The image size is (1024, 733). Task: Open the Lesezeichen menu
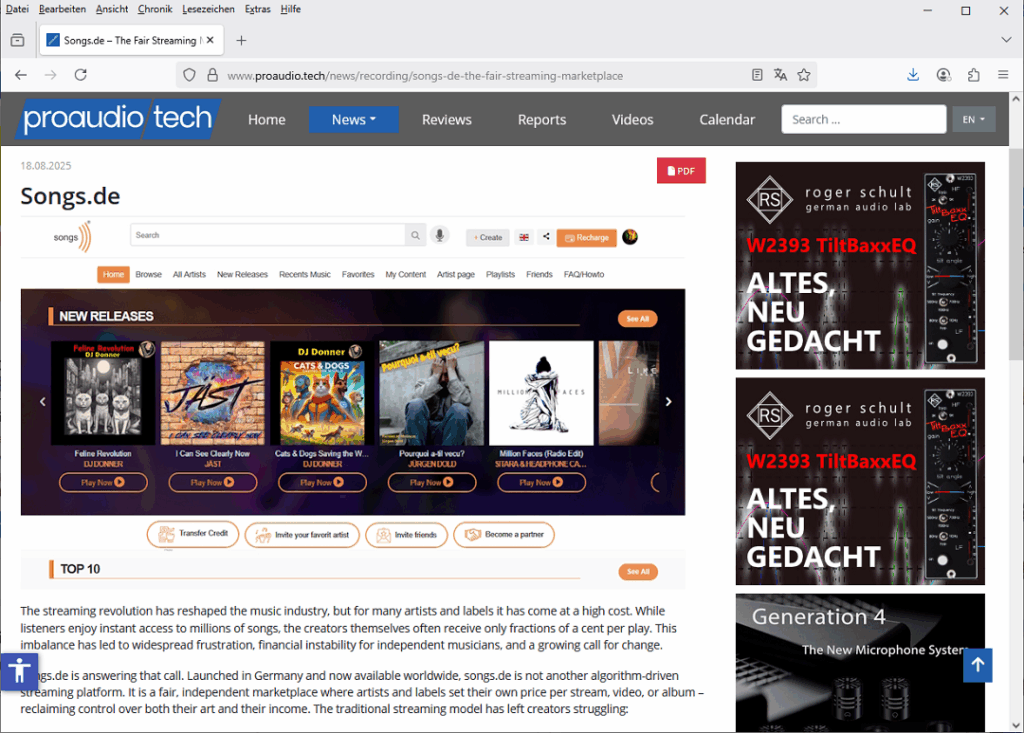tap(208, 9)
